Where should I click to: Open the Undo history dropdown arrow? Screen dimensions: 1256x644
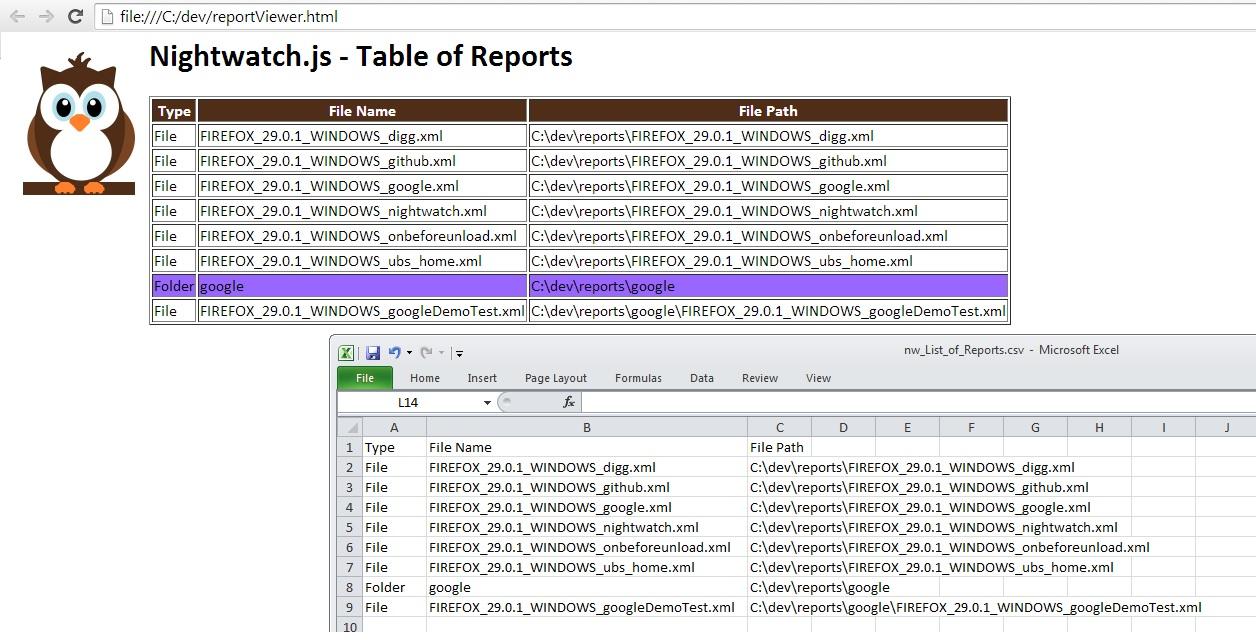pyautogui.click(x=409, y=353)
